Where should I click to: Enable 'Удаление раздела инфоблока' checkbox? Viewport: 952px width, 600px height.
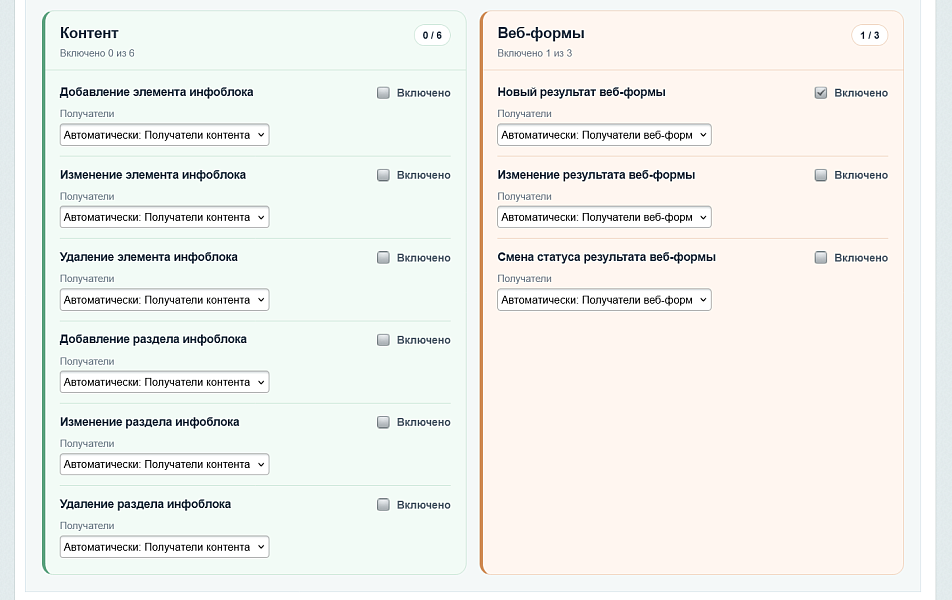click(x=383, y=505)
